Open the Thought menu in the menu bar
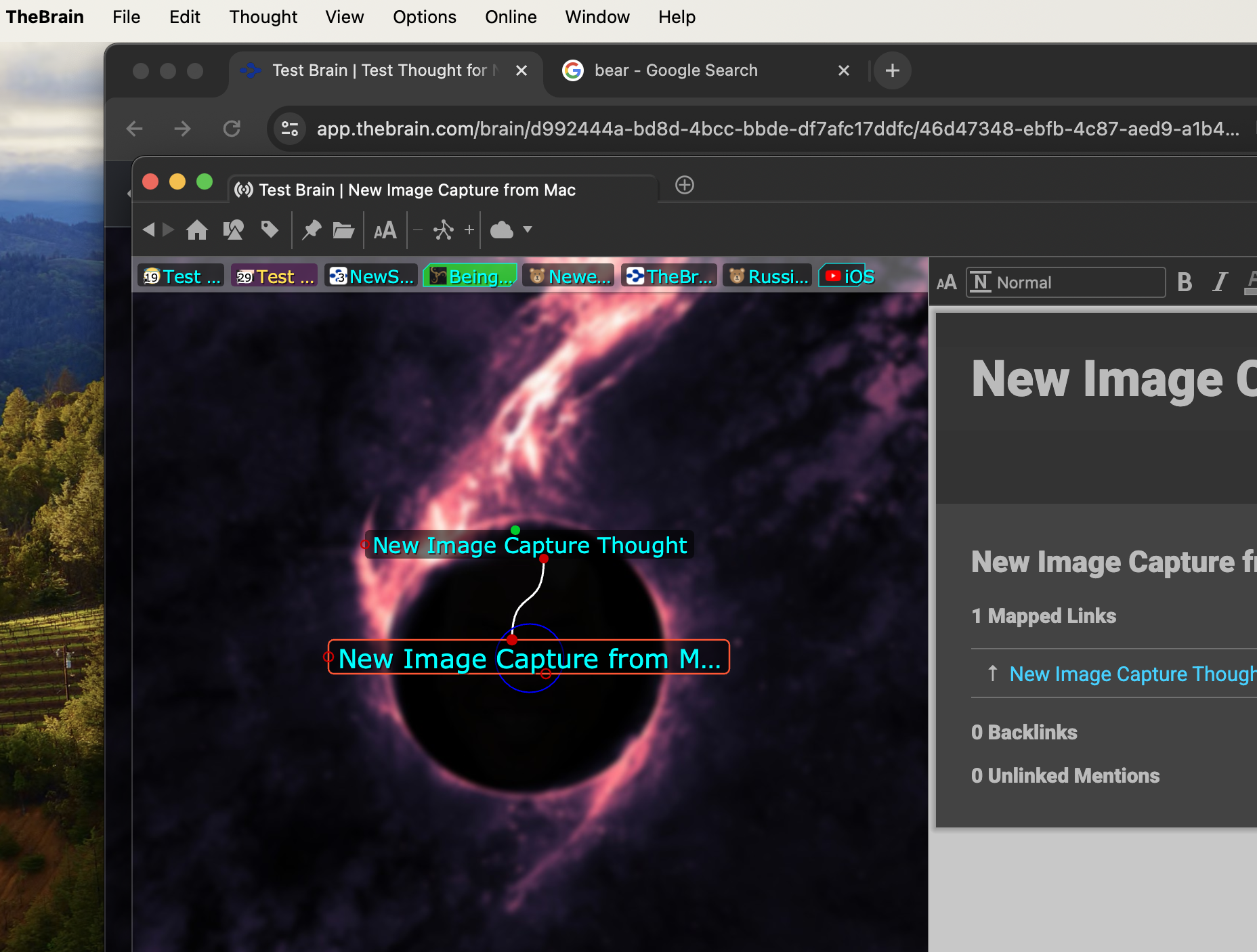 263,17
